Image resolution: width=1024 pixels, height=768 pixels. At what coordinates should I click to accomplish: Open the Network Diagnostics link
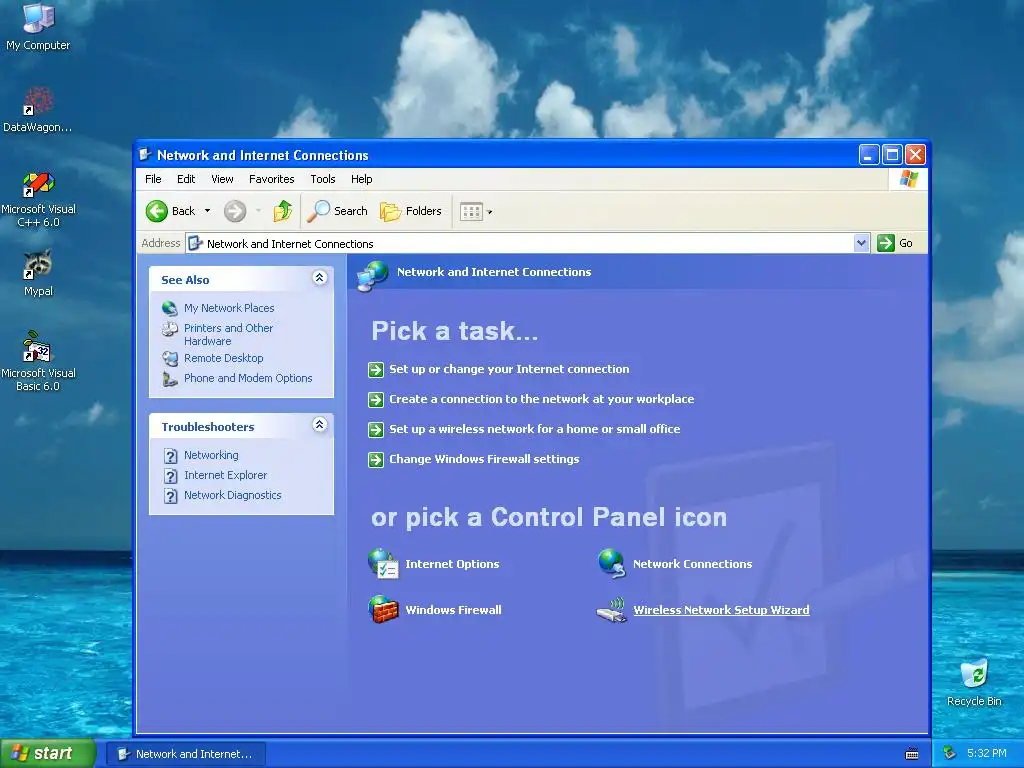(x=232, y=496)
